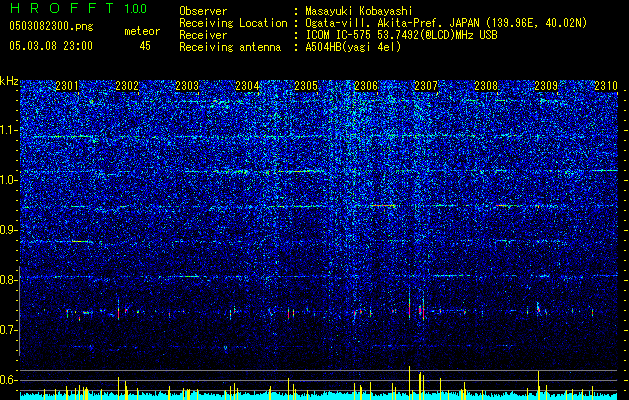Click the 1.1 frequency axis label
This screenshot has width=629, height=400.
(x=8, y=130)
